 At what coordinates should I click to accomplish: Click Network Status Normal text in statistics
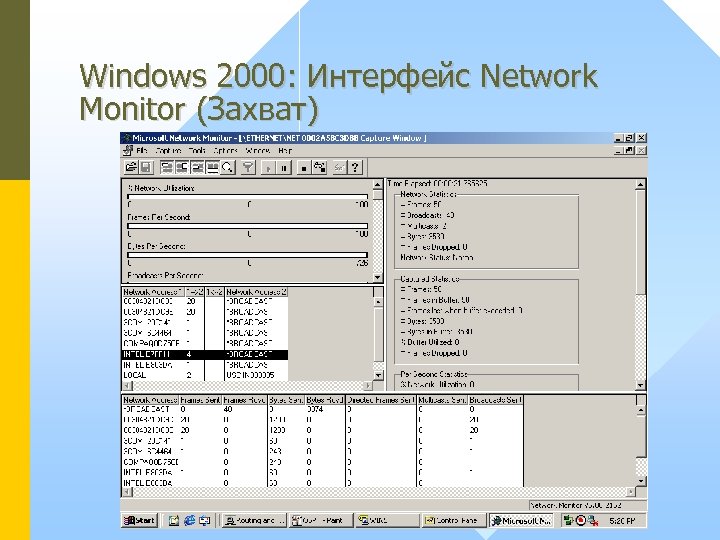[x=436, y=258]
